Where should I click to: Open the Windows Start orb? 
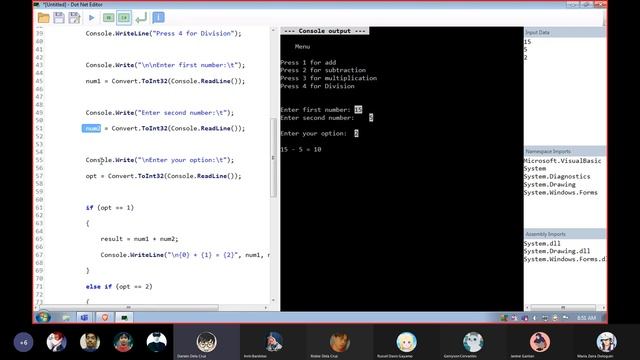tap(42, 317)
